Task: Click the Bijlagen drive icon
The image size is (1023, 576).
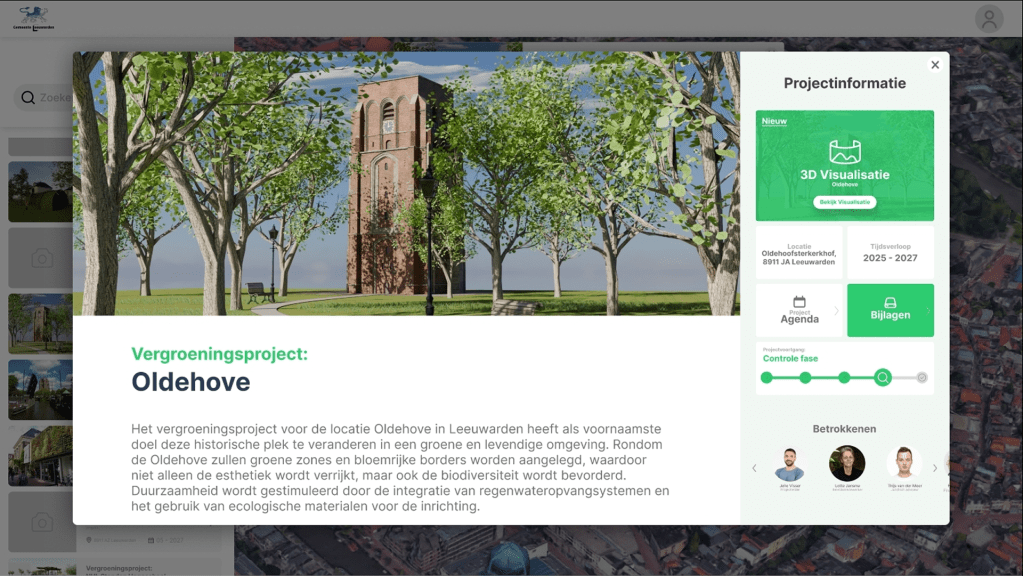Action: click(890, 303)
